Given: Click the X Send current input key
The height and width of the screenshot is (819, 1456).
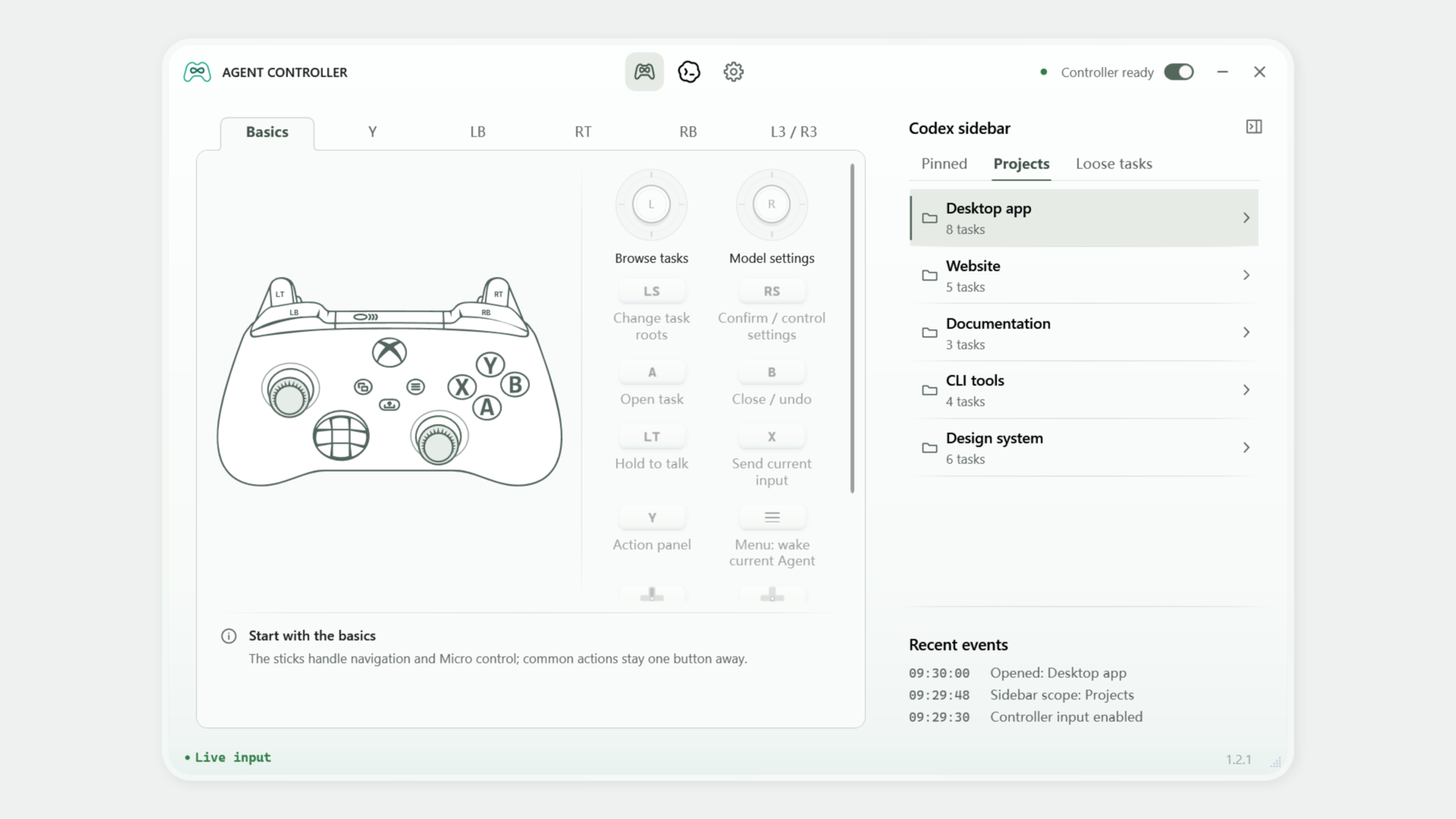Looking at the screenshot, I should [x=771, y=437].
